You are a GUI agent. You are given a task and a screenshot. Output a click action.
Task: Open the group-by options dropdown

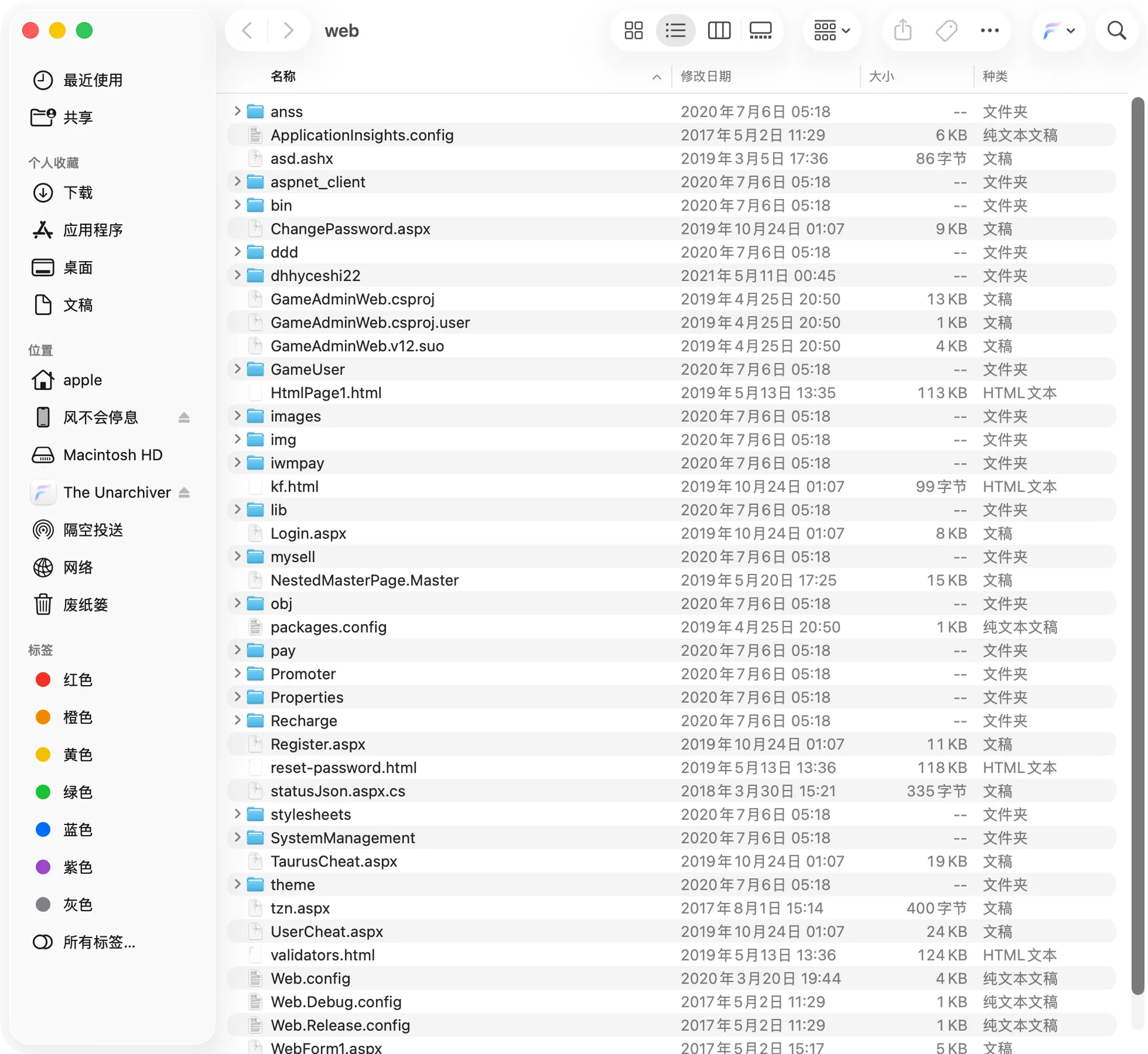(831, 30)
